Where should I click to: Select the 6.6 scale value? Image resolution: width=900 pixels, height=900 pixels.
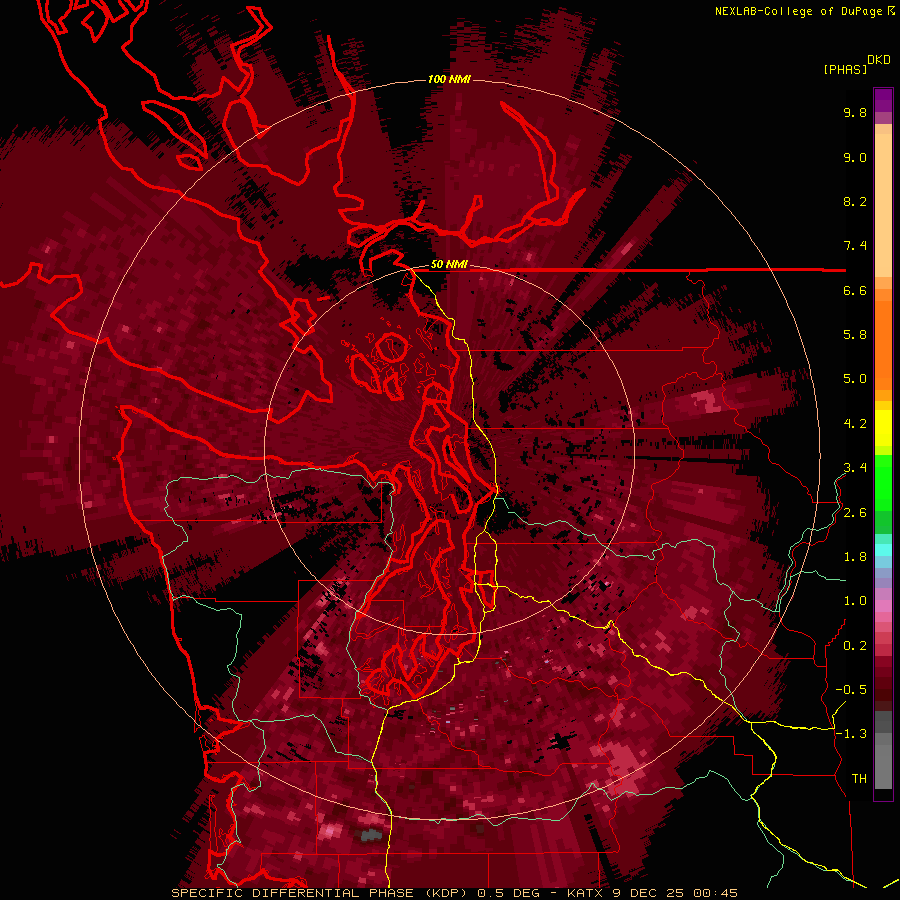pos(855,290)
